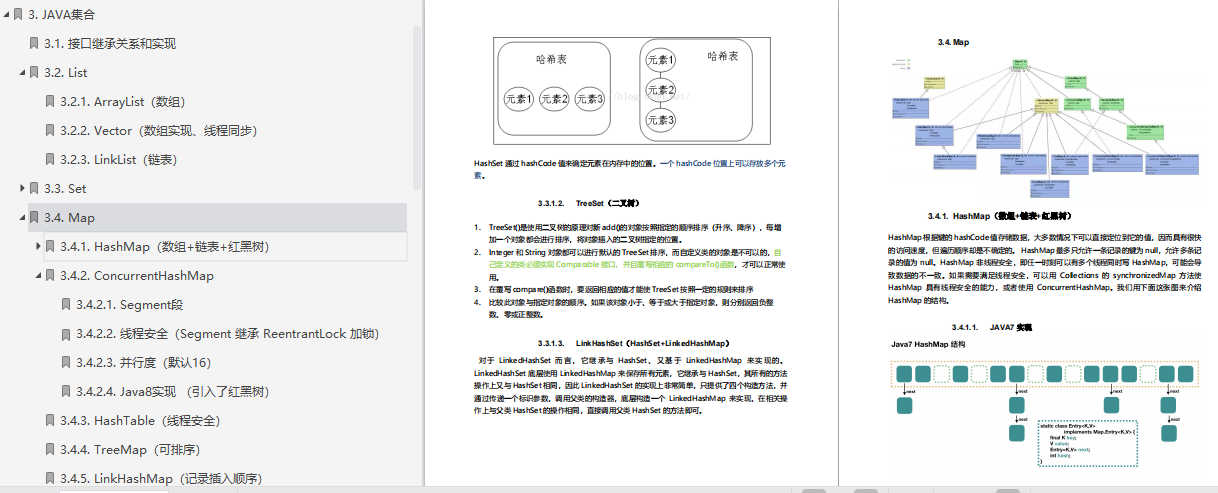Click the bookmarks panel vertical scrollbar
Image resolution: width=1218 pixels, height=493 pixels.
(x=417, y=107)
